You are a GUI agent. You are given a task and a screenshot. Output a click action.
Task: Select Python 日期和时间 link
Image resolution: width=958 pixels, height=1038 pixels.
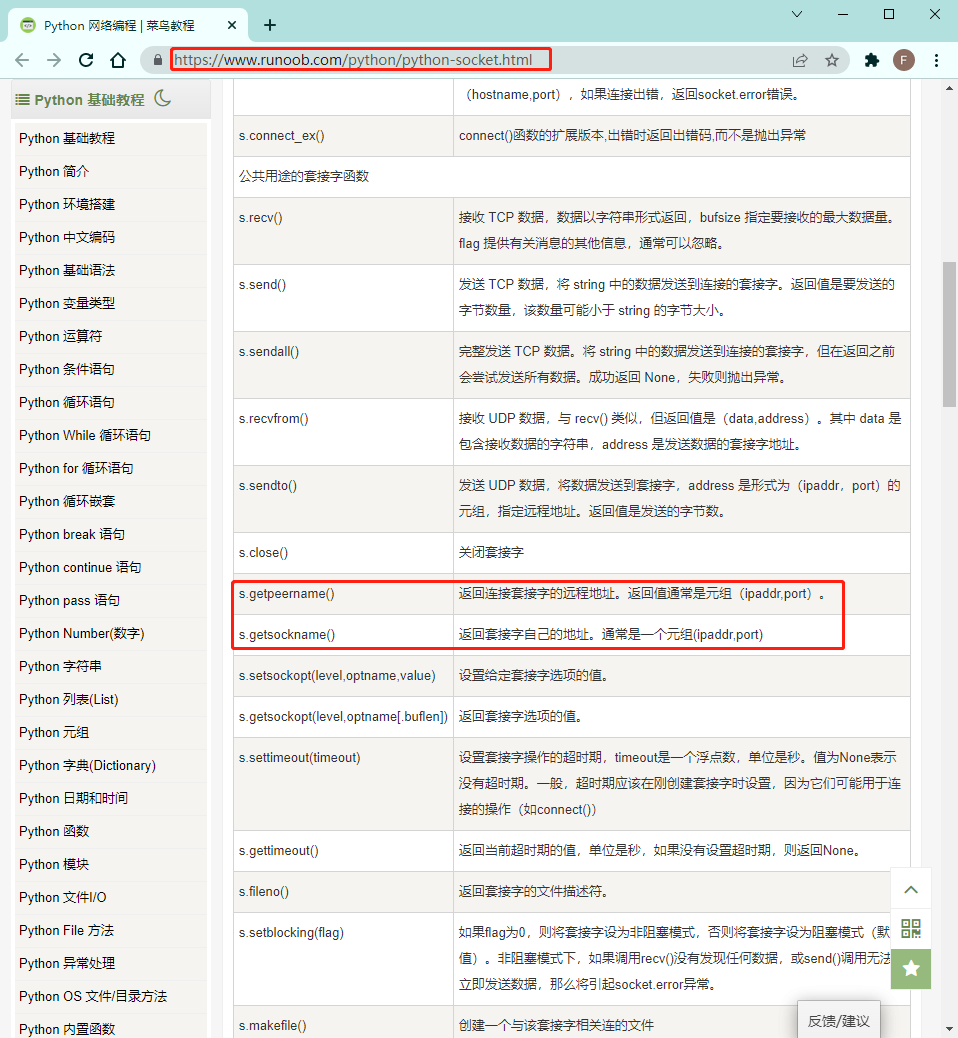73,798
